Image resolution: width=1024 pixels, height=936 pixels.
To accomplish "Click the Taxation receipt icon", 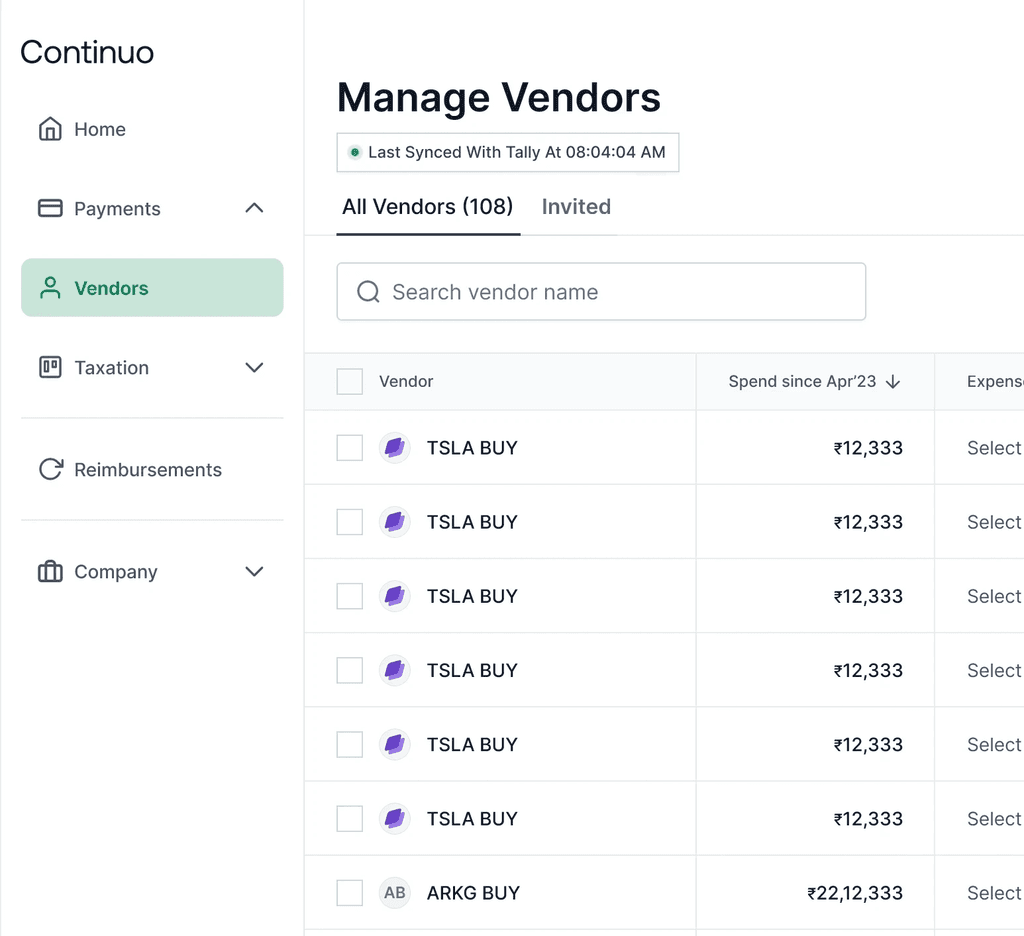I will tap(49, 367).
